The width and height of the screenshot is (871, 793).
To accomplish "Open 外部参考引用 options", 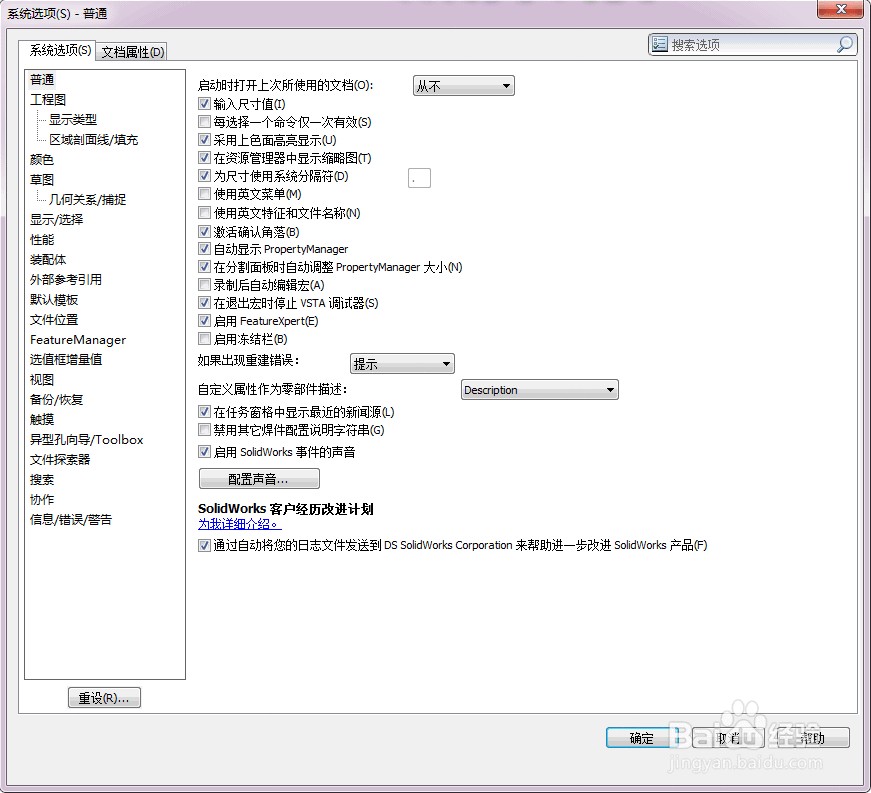I will pyautogui.click(x=66, y=280).
